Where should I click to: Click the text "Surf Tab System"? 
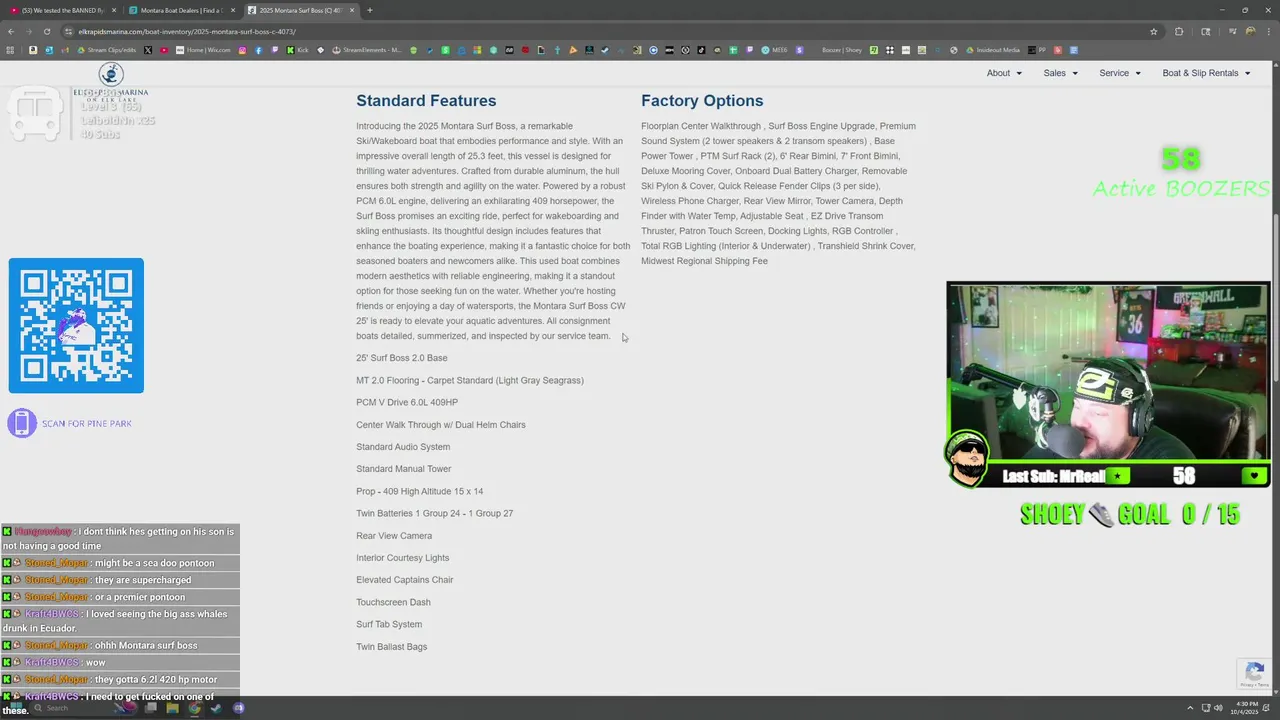tap(389, 624)
